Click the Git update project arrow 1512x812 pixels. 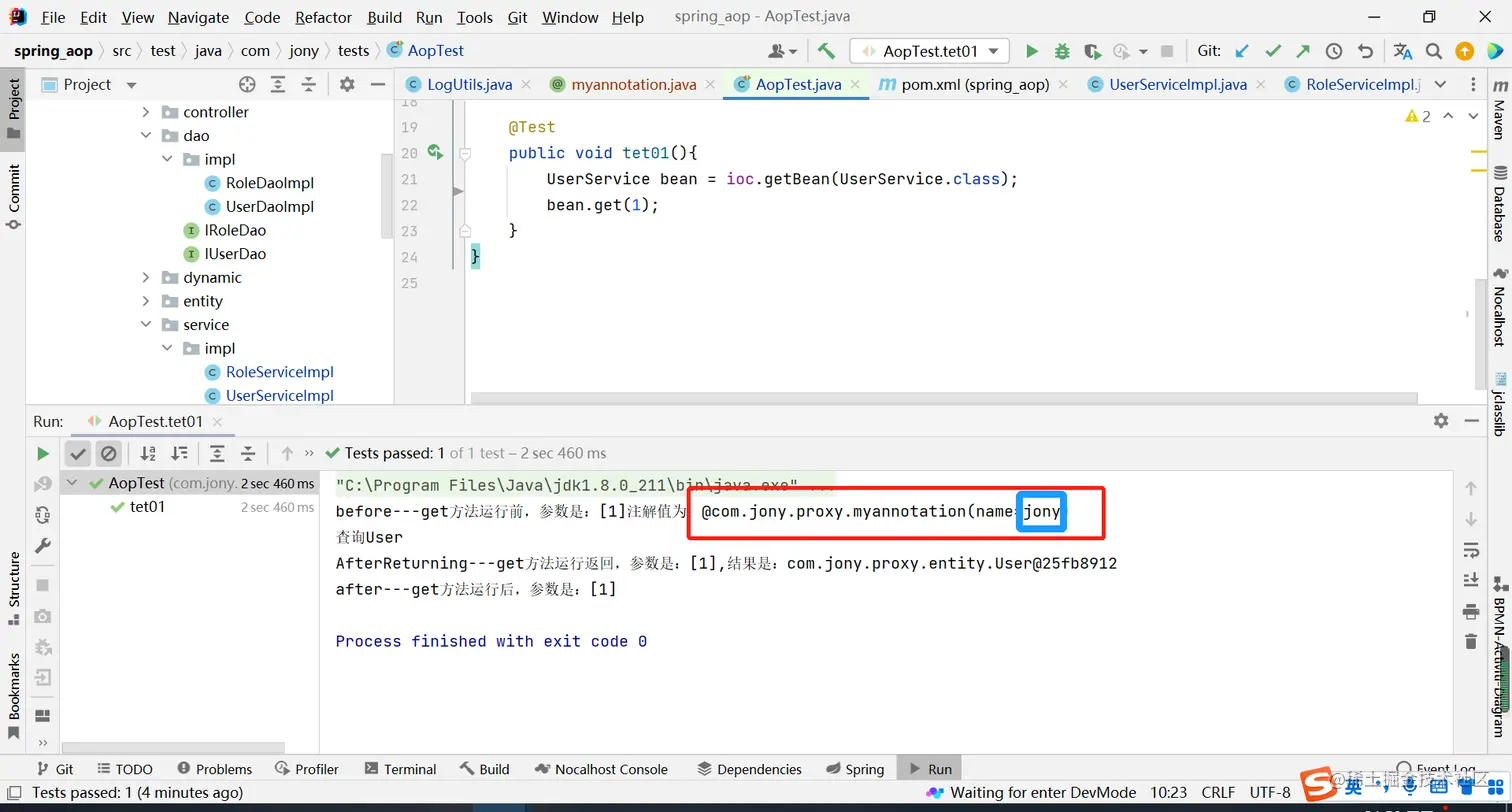1243,51
